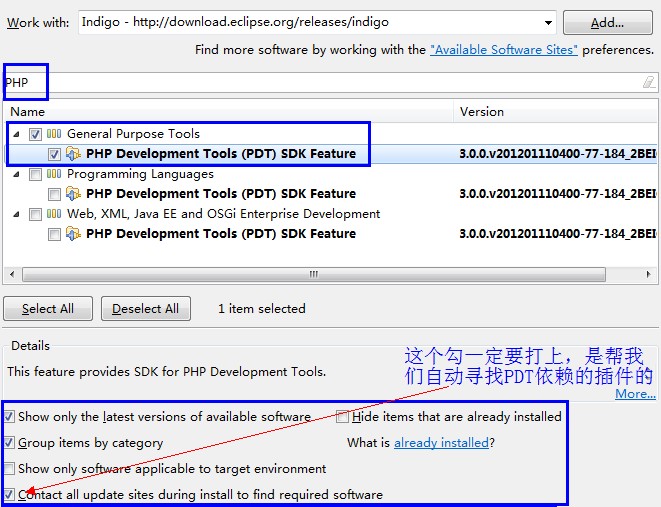Click the details description text for PHP SDK
Image resolution: width=661 pixels, height=507 pixels.
pos(167,372)
